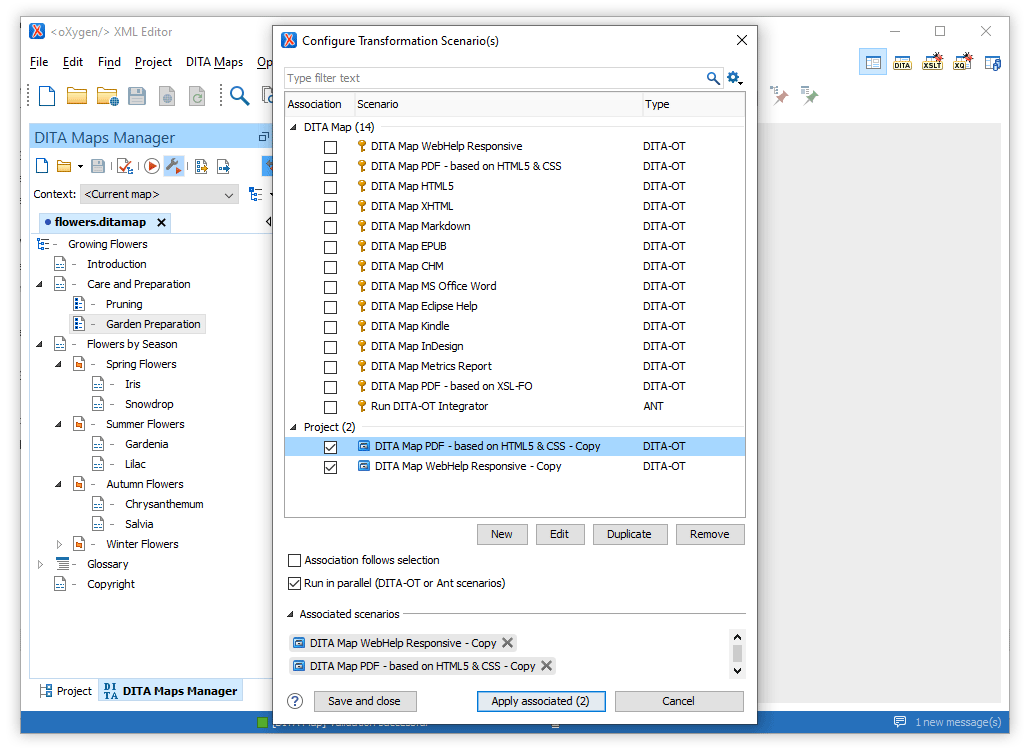This screenshot has height=750, width=1030.
Task: Click the help question mark icon in the dialog
Action: click(x=296, y=701)
